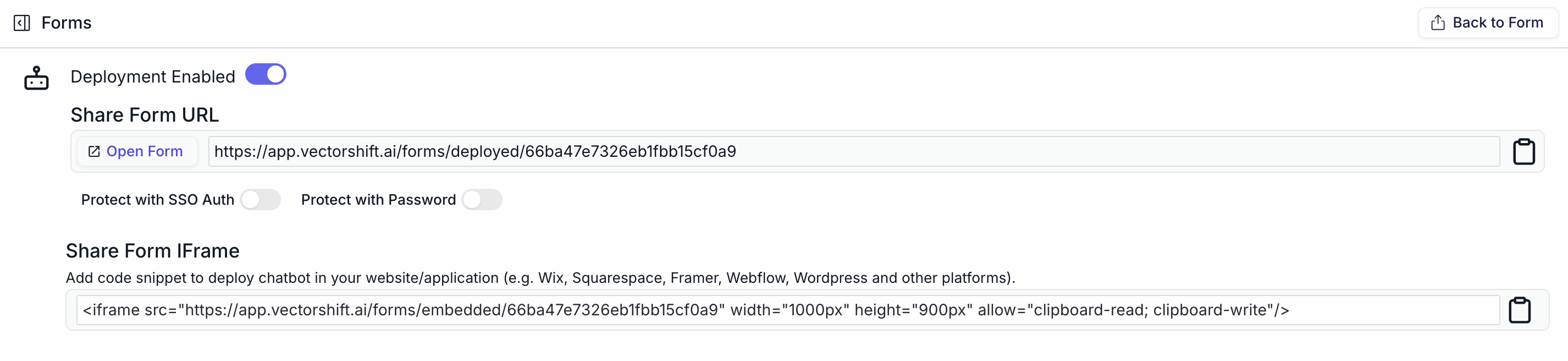The width and height of the screenshot is (1568, 361).
Task: Click the external-link icon in Open Form
Action: [93, 151]
